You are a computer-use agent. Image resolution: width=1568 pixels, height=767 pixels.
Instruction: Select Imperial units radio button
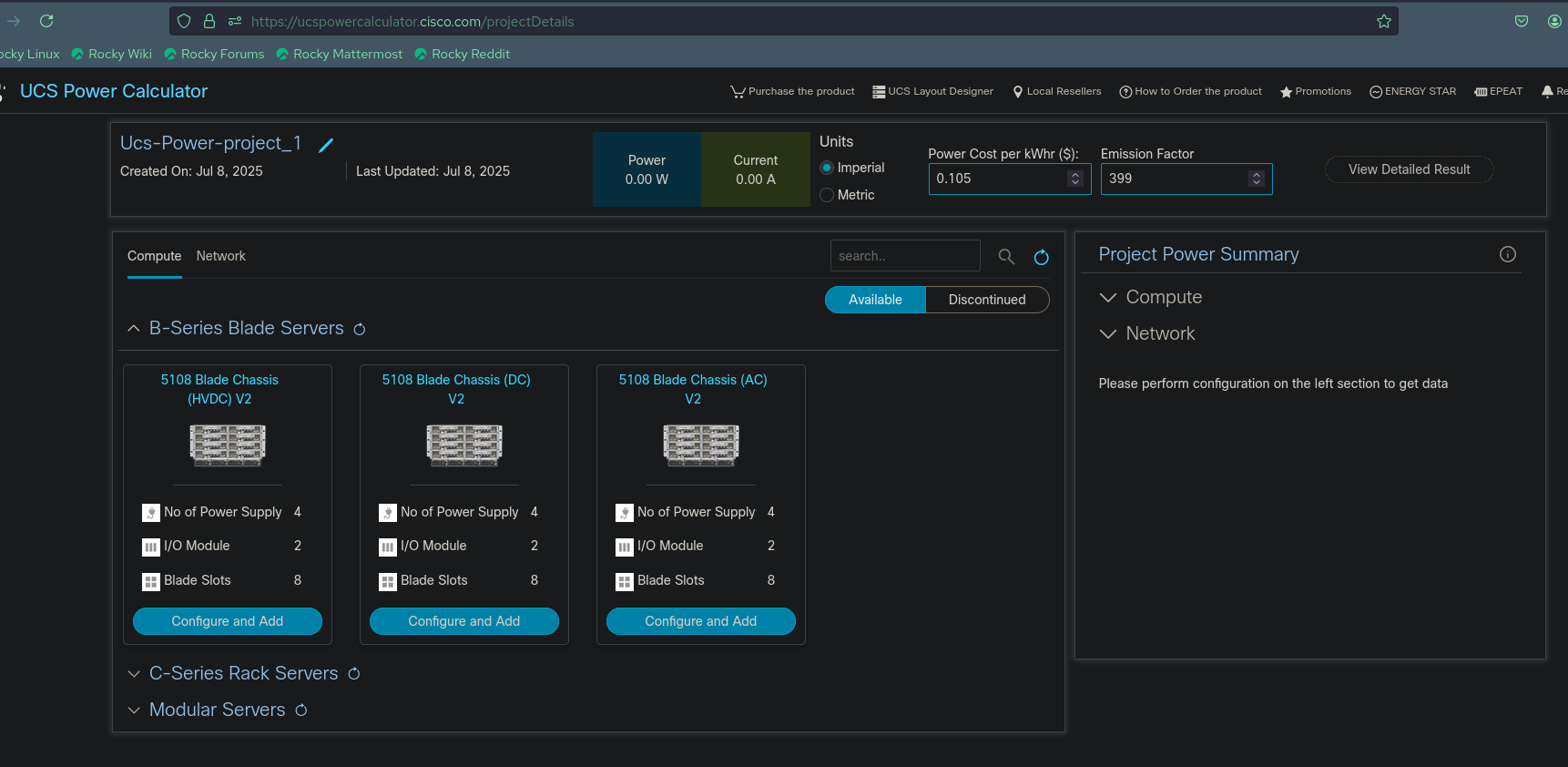(827, 168)
